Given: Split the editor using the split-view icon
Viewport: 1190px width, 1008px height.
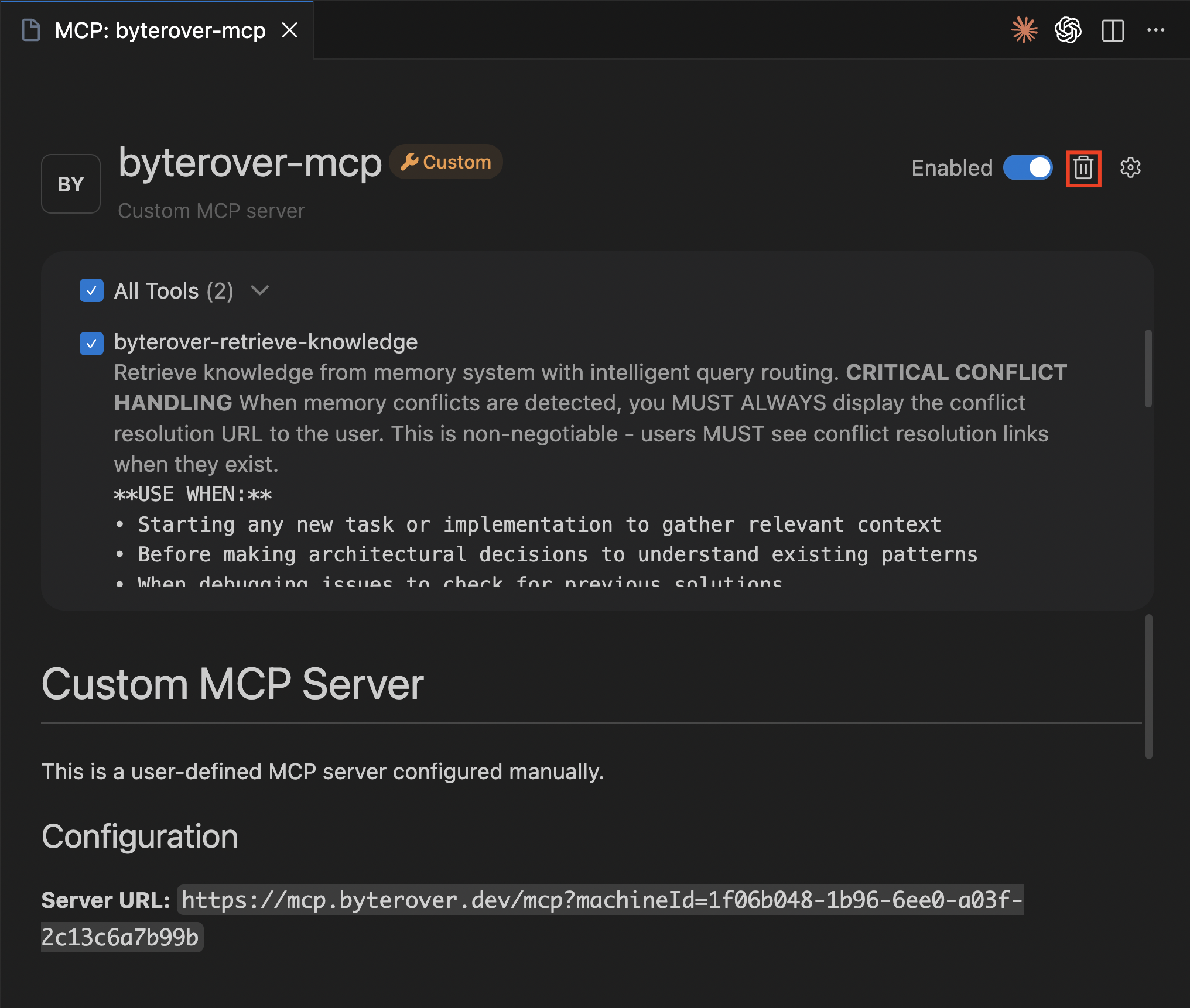Looking at the screenshot, I should click(x=1112, y=30).
